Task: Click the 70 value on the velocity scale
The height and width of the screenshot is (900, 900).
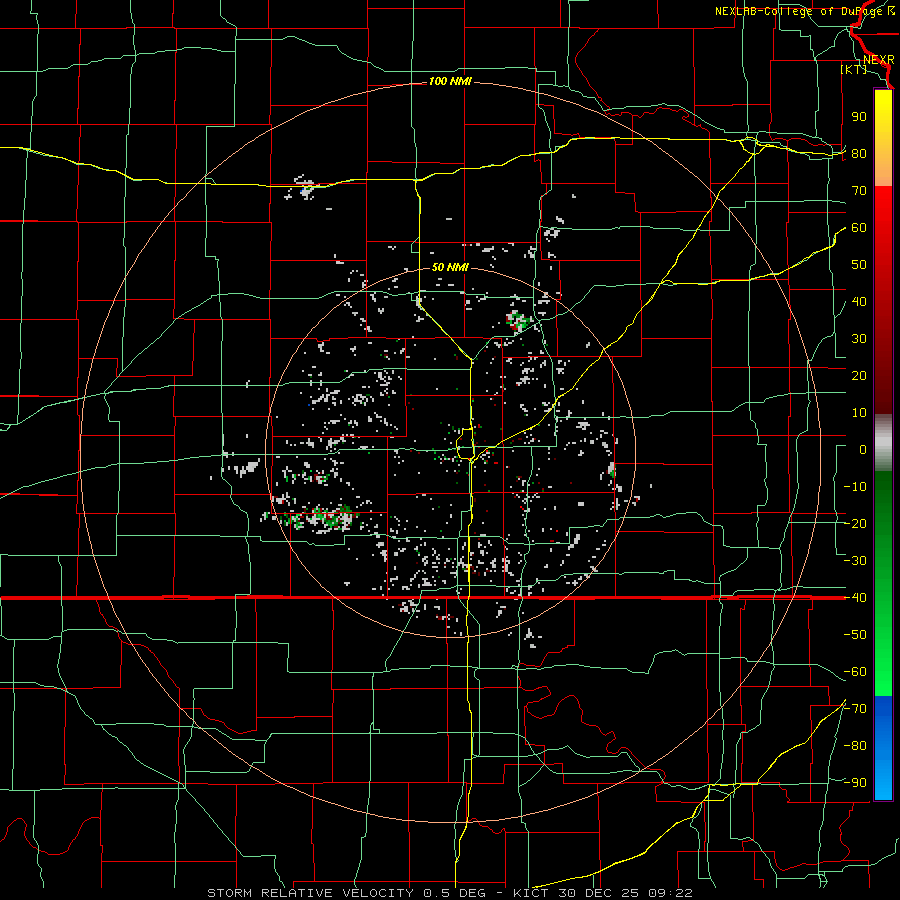Action: (x=859, y=191)
